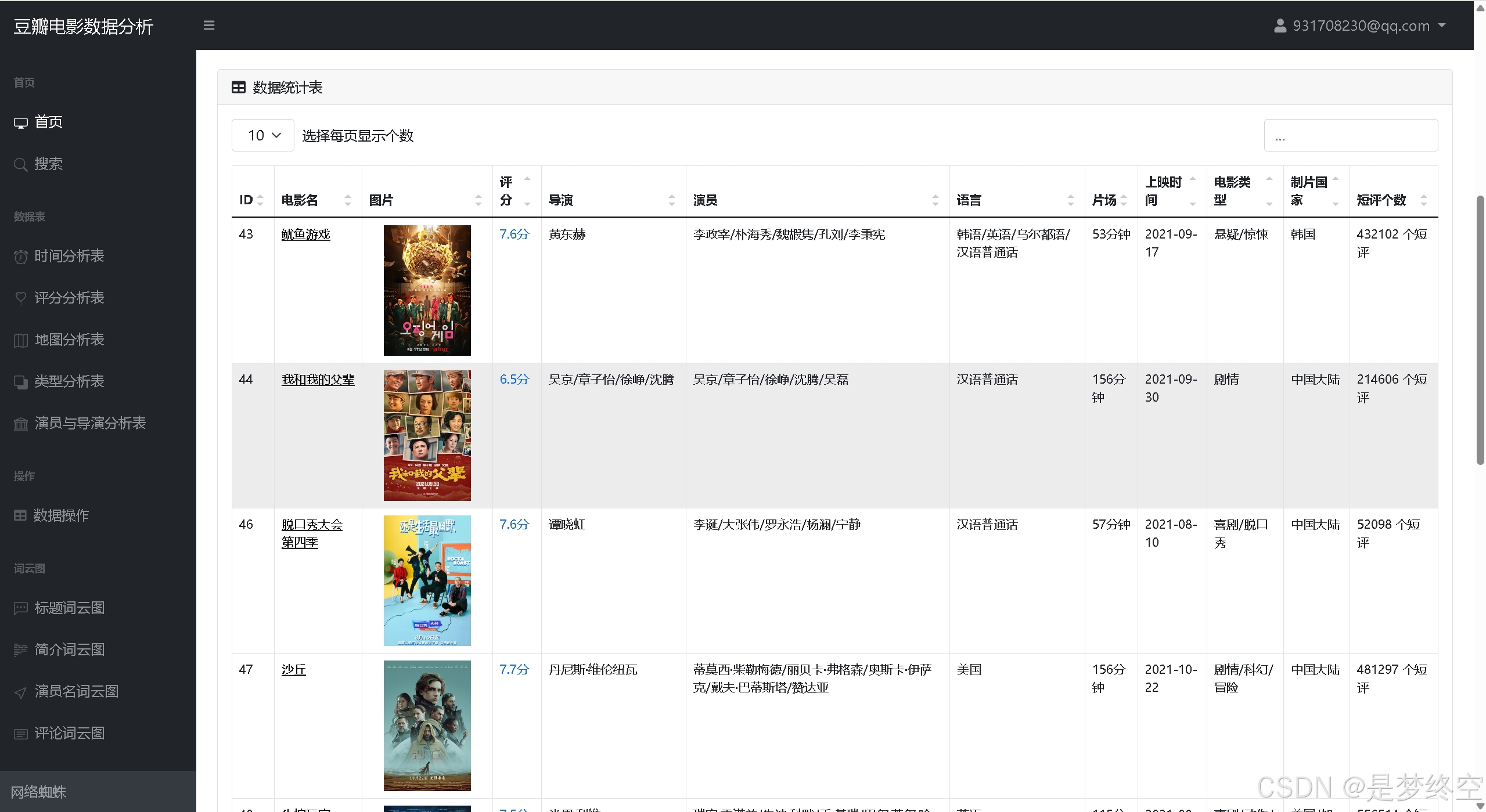Open the 我和我的父辈 movie link
1486x812 pixels.
tap(318, 379)
